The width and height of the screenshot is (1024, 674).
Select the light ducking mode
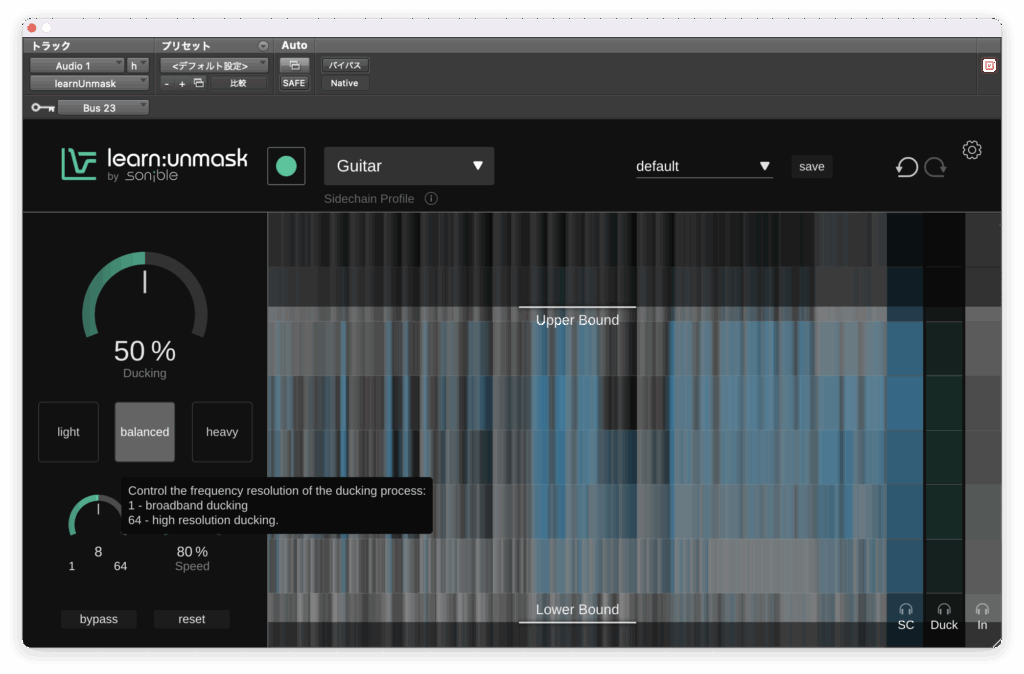(69, 432)
